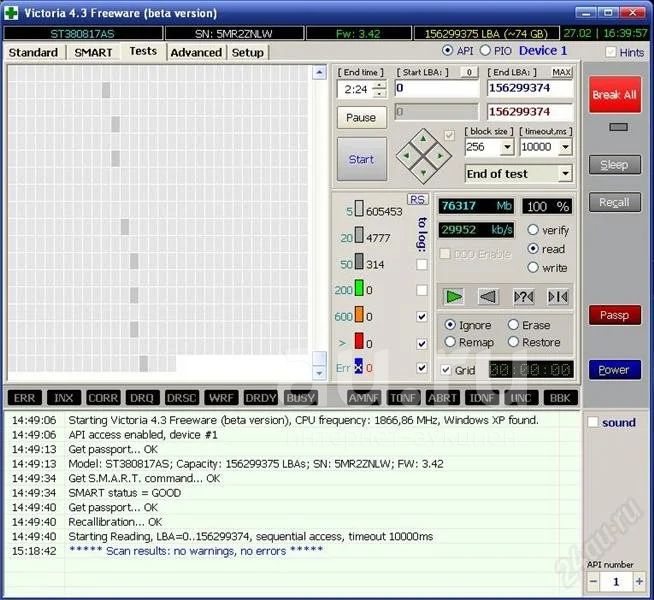Click the IDNF error indicator
This screenshot has width=654, height=600.
coord(482,398)
